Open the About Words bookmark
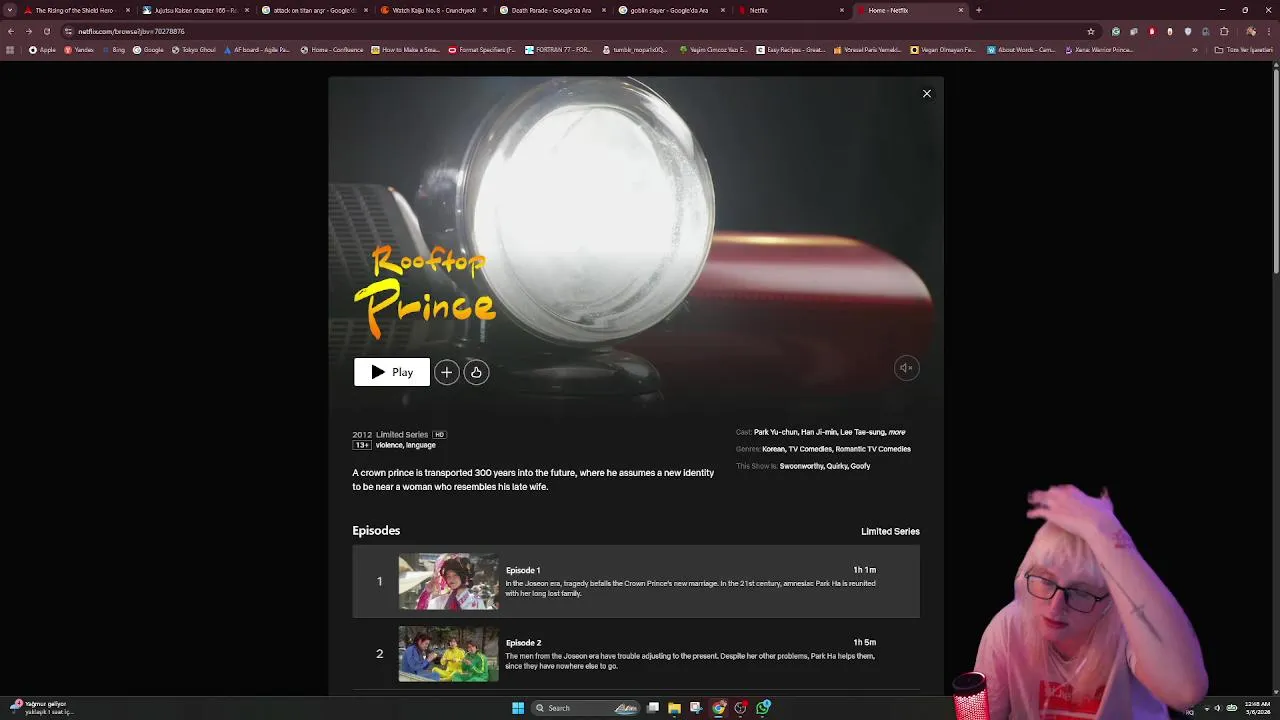 click(x=1021, y=50)
